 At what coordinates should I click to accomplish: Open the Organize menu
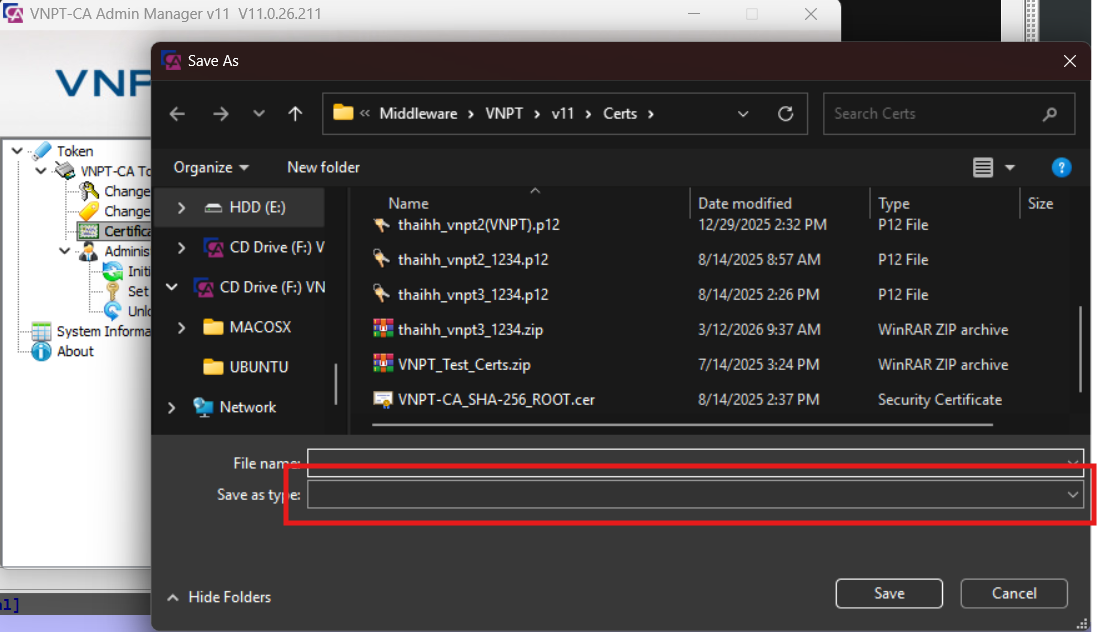pyautogui.click(x=211, y=167)
